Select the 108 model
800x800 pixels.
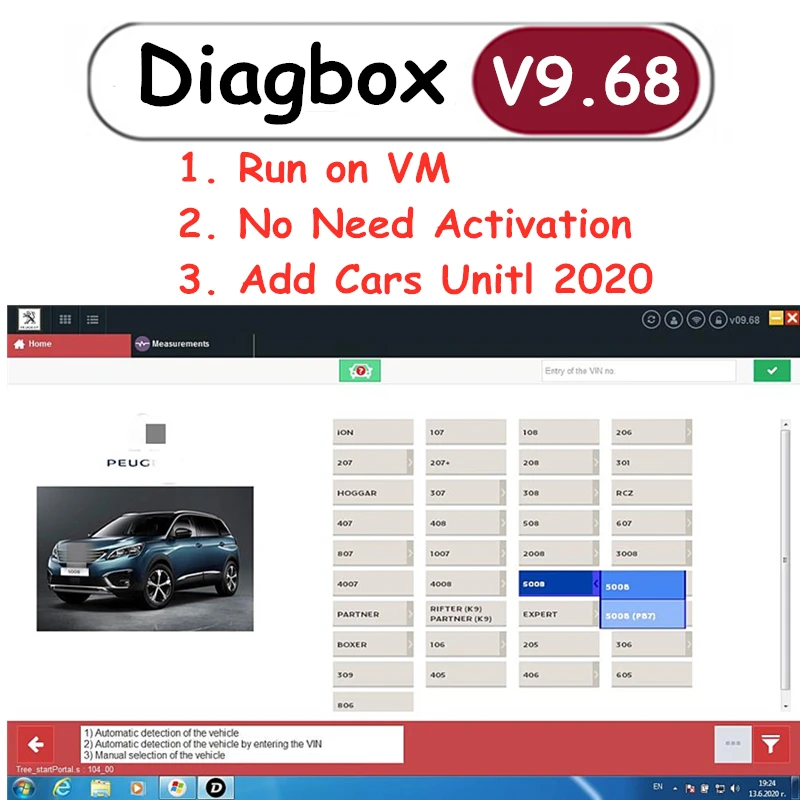[559, 432]
